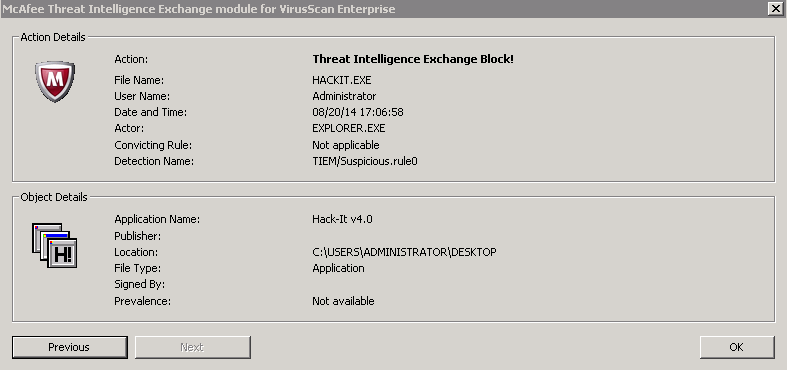Click the Hack-It application window icon

pos(55,245)
